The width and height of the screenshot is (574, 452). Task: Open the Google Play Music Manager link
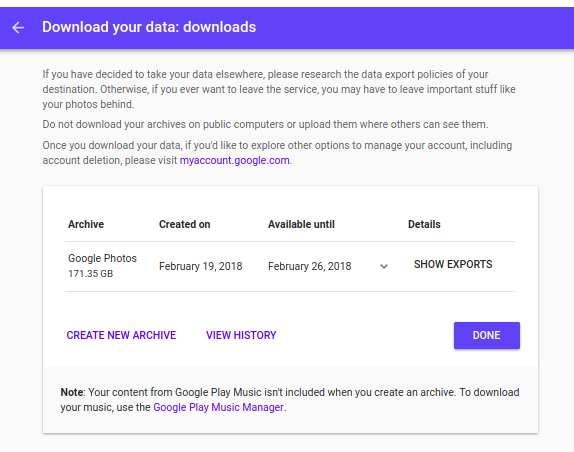(218, 407)
